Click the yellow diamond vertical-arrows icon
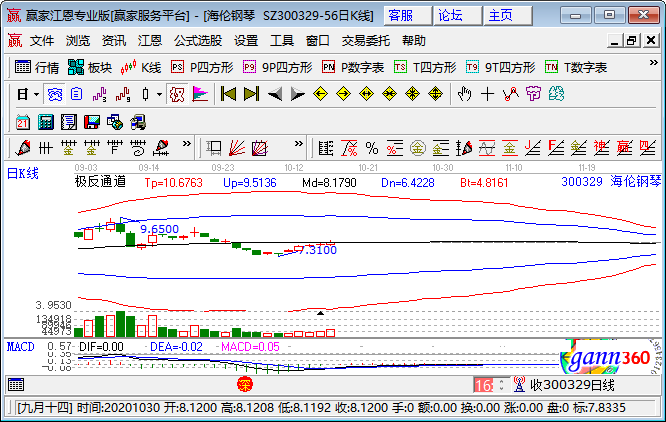Screen dimensions: 666x422 [x=435, y=94]
